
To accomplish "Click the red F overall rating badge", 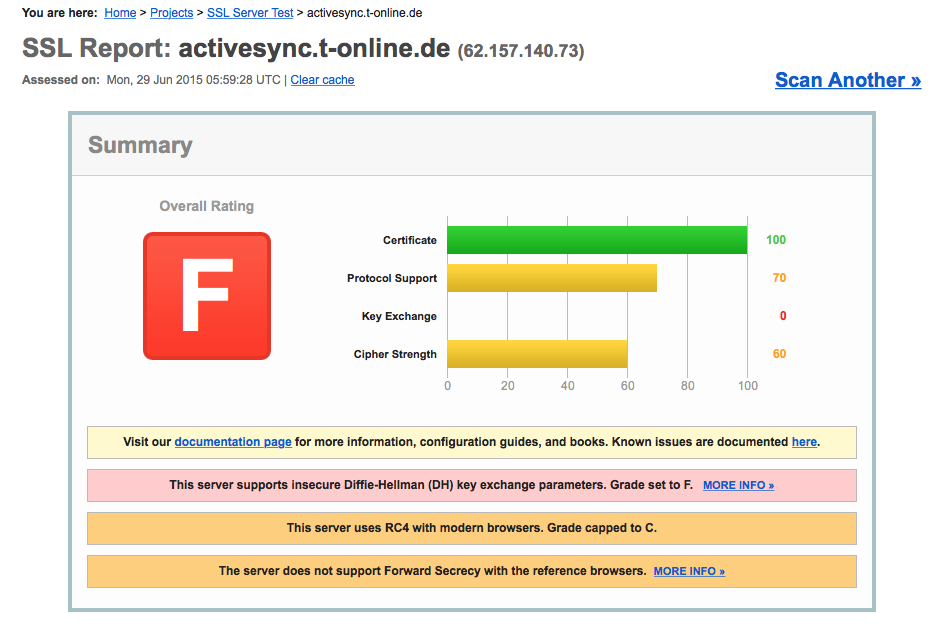I will [x=206, y=296].
